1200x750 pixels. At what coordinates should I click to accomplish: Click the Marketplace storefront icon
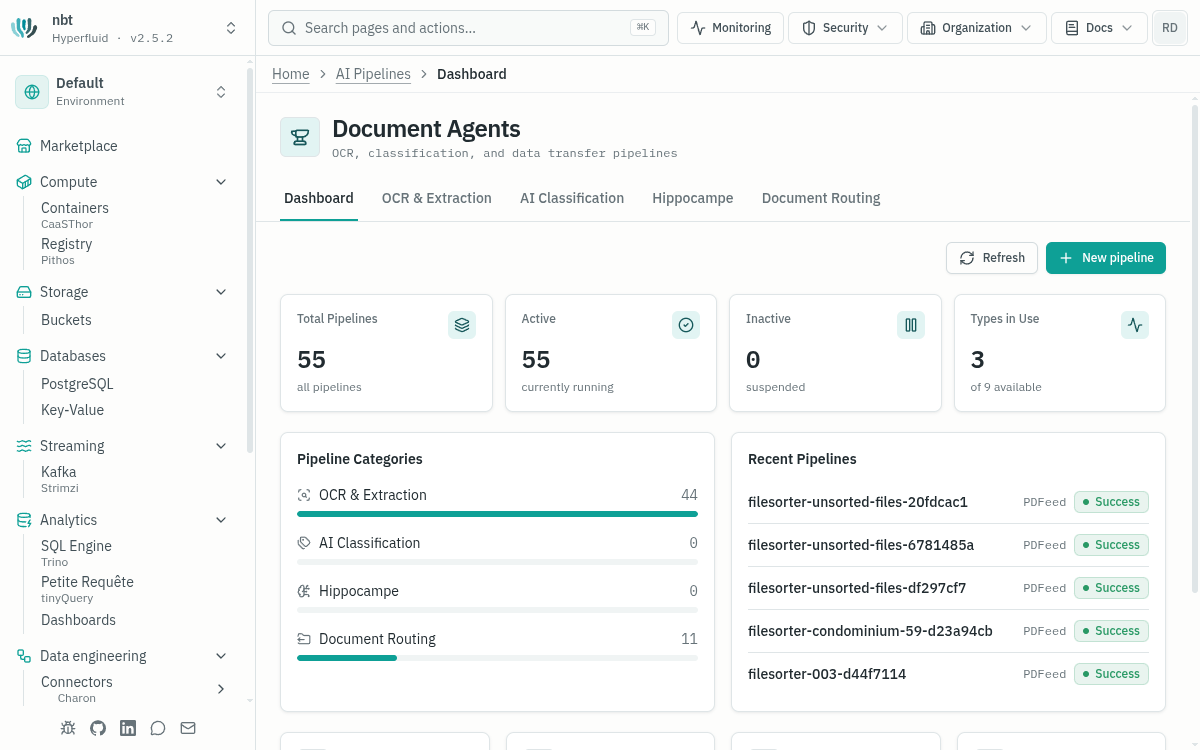coord(24,146)
